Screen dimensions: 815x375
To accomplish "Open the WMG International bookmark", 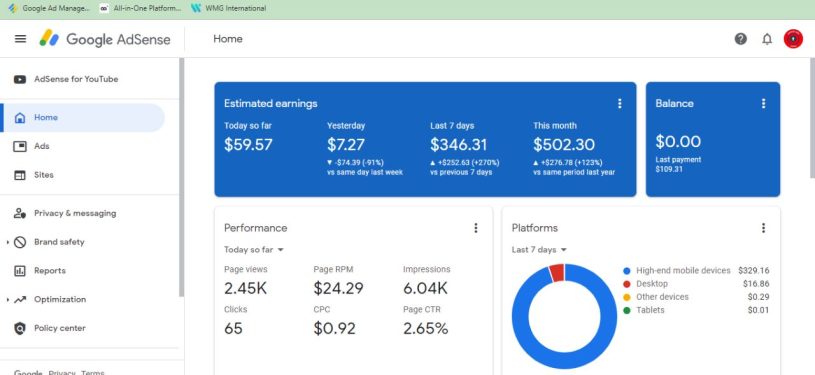I will pyautogui.click(x=229, y=8).
